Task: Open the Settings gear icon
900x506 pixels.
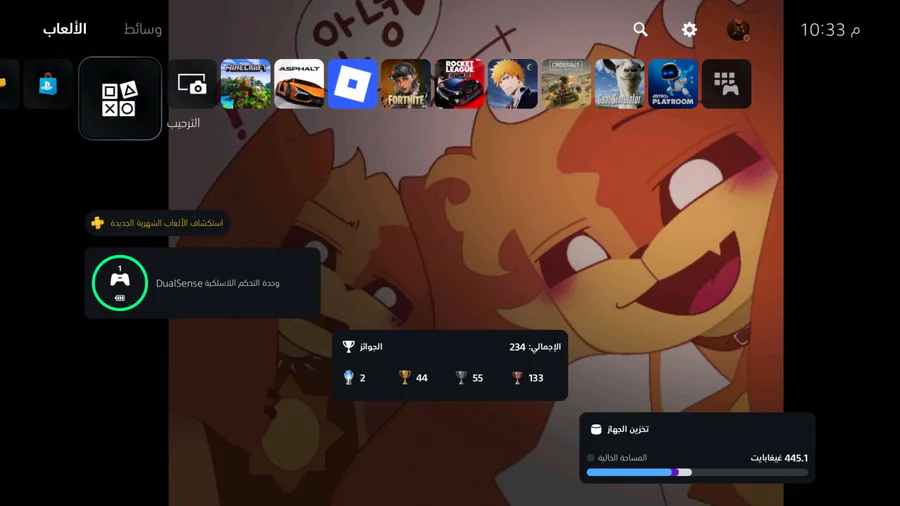Action: pos(689,29)
